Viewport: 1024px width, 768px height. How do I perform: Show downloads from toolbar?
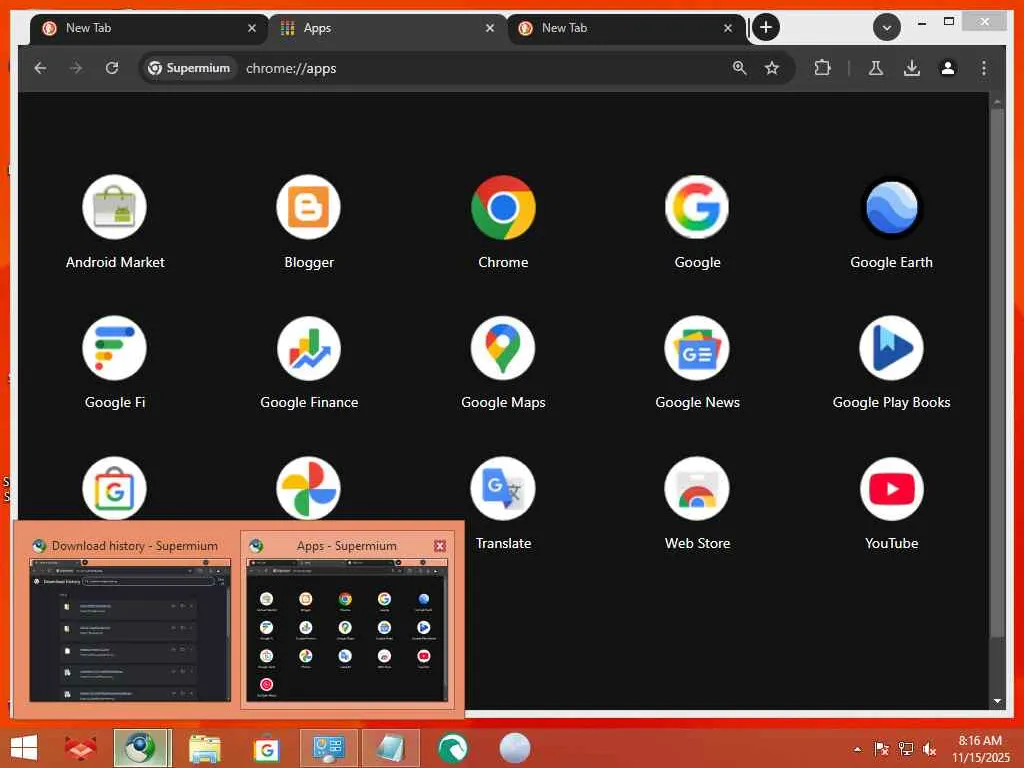(912, 68)
